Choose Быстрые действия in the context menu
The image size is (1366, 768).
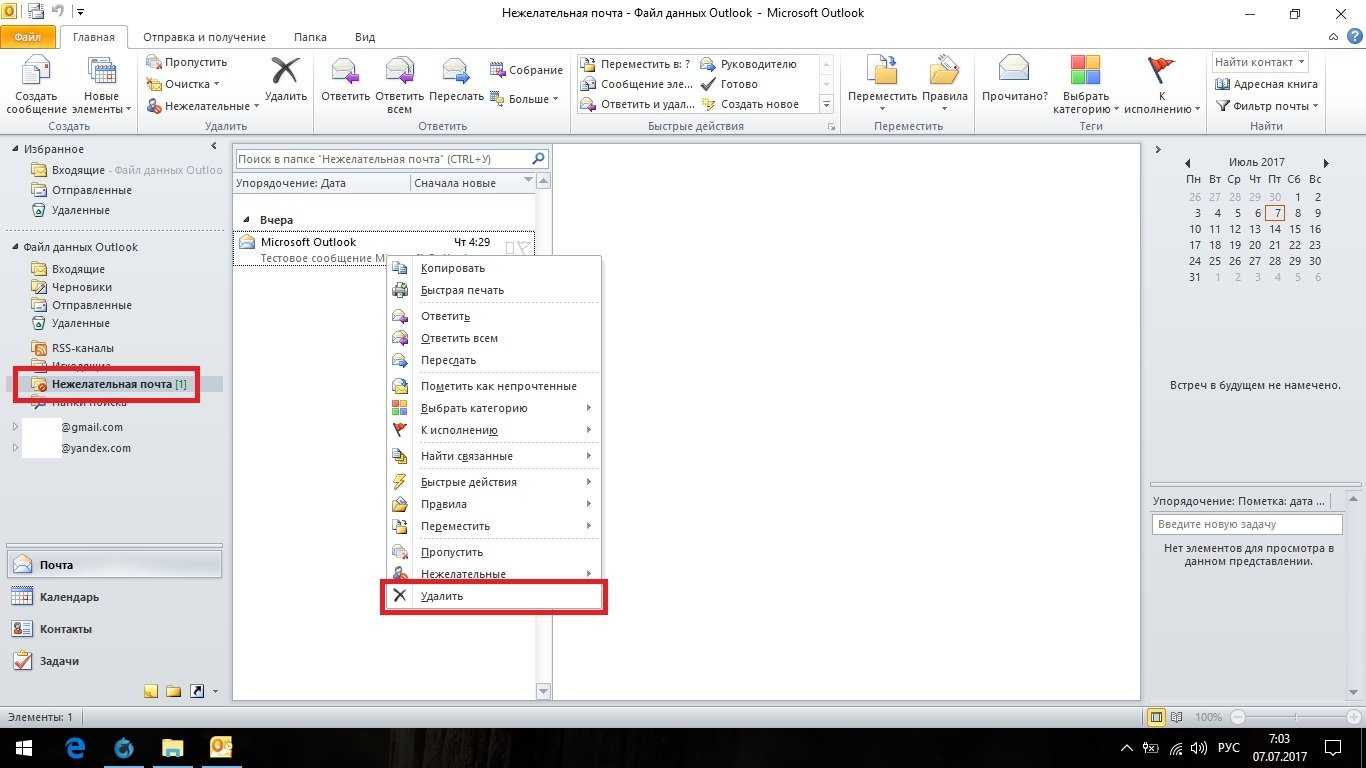(494, 482)
